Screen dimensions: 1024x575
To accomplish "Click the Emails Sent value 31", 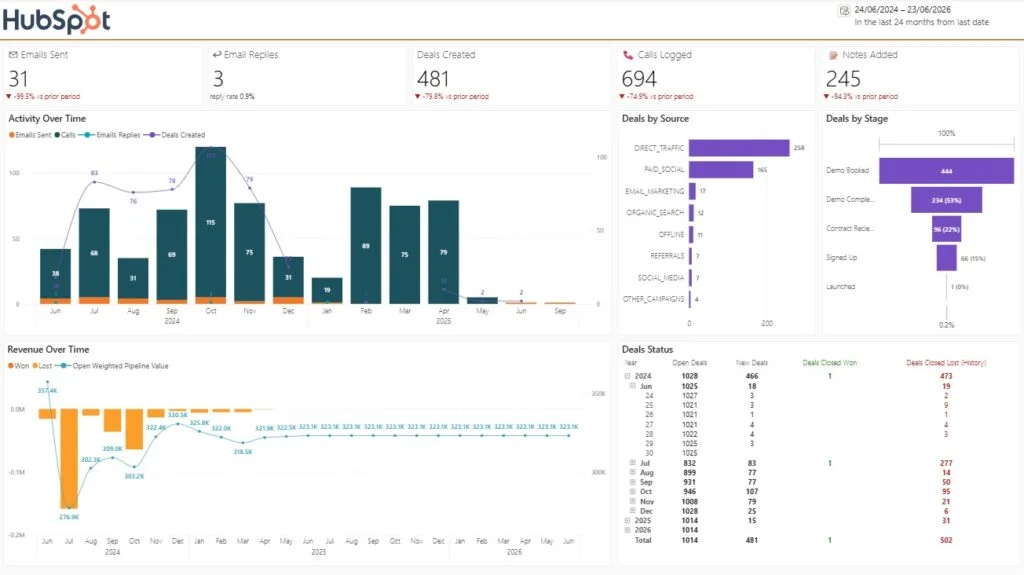I will point(18,79).
